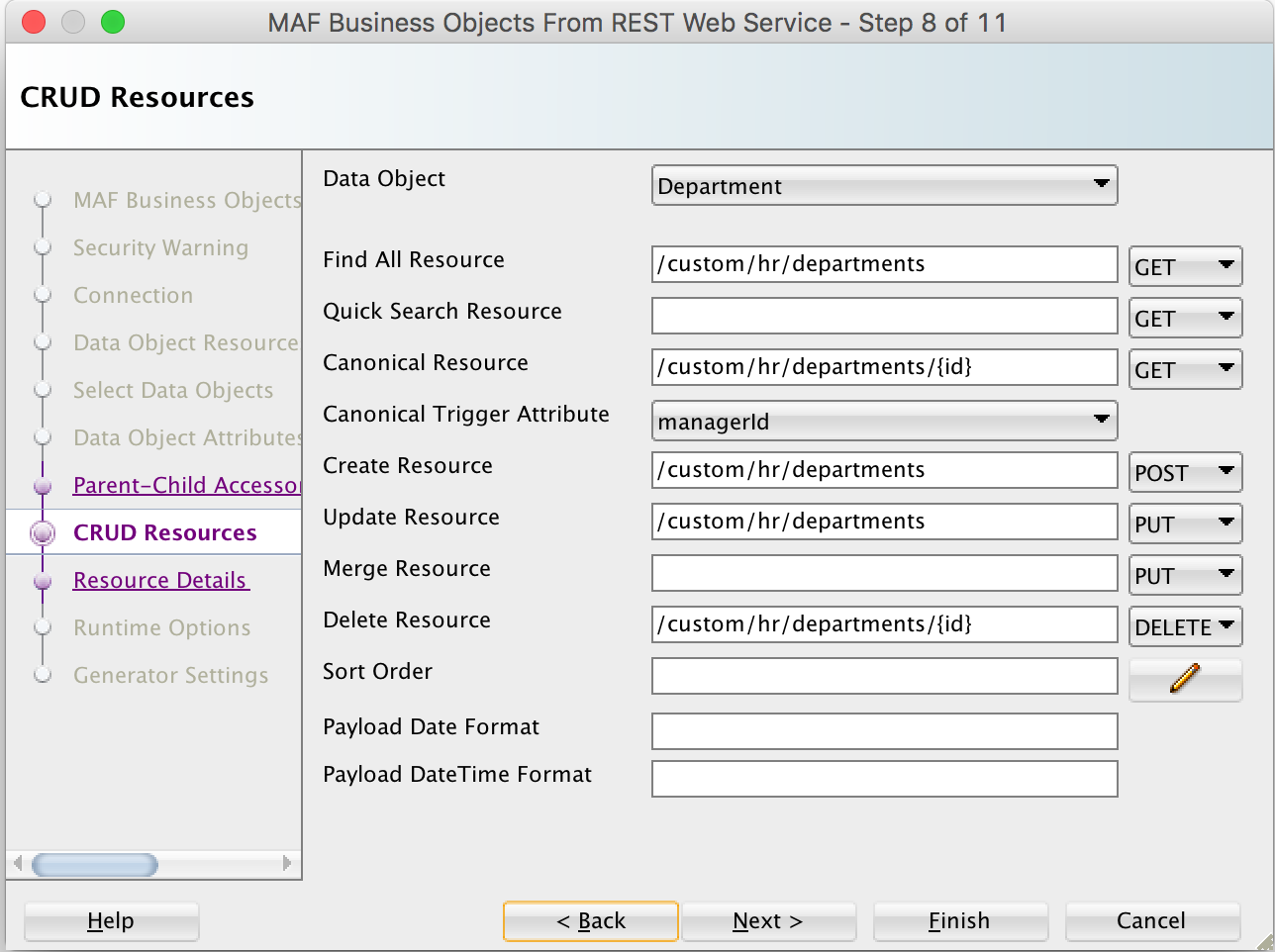The width and height of the screenshot is (1275, 952).
Task: Click the step list horizontal scrollbar thumb
Action: pyautogui.click(x=95, y=865)
